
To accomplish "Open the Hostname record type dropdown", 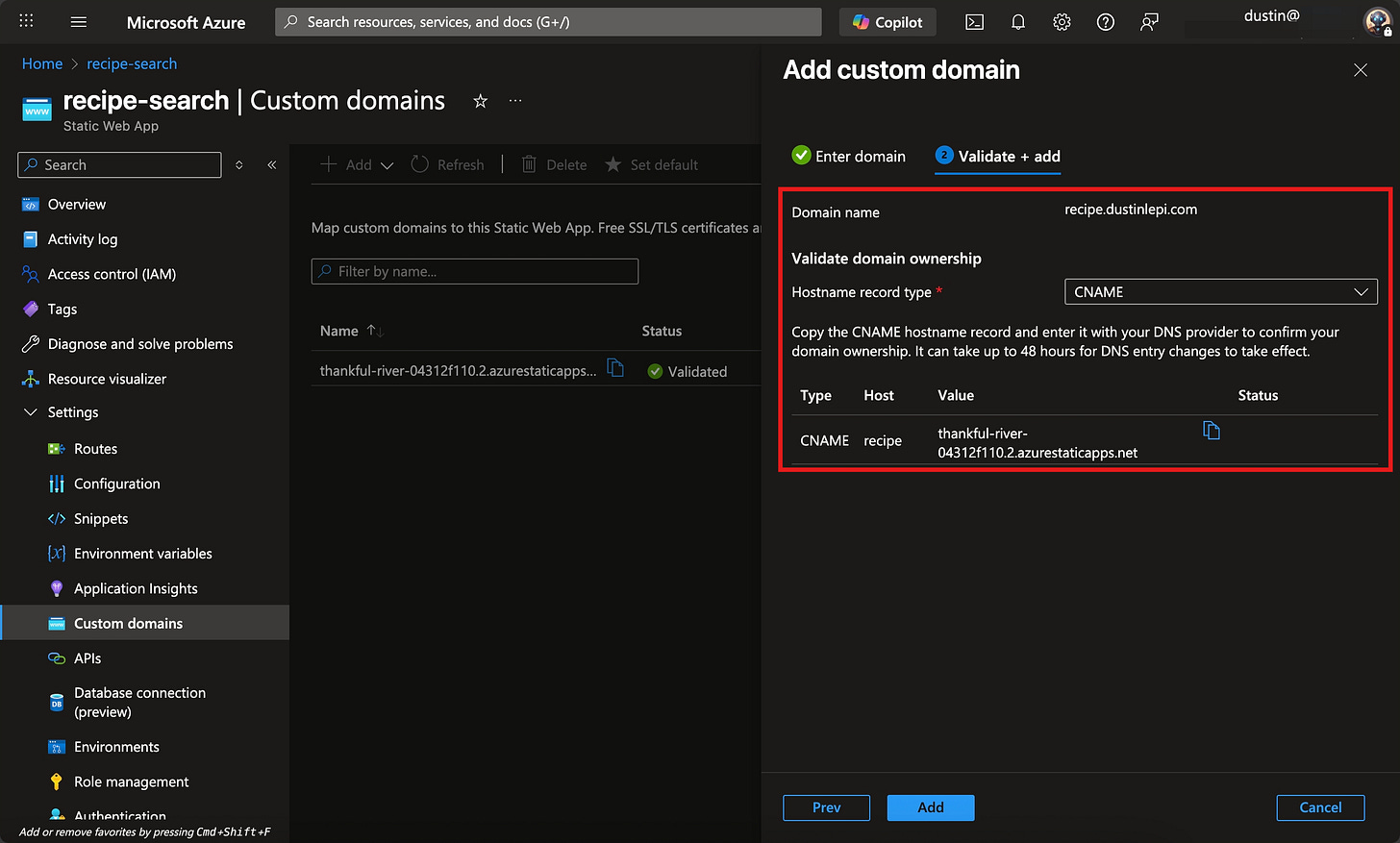I will (1220, 292).
